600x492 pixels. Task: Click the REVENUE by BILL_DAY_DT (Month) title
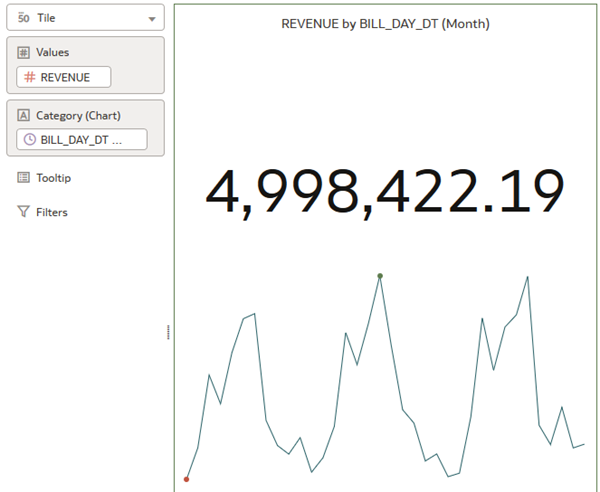pyautogui.click(x=385, y=24)
